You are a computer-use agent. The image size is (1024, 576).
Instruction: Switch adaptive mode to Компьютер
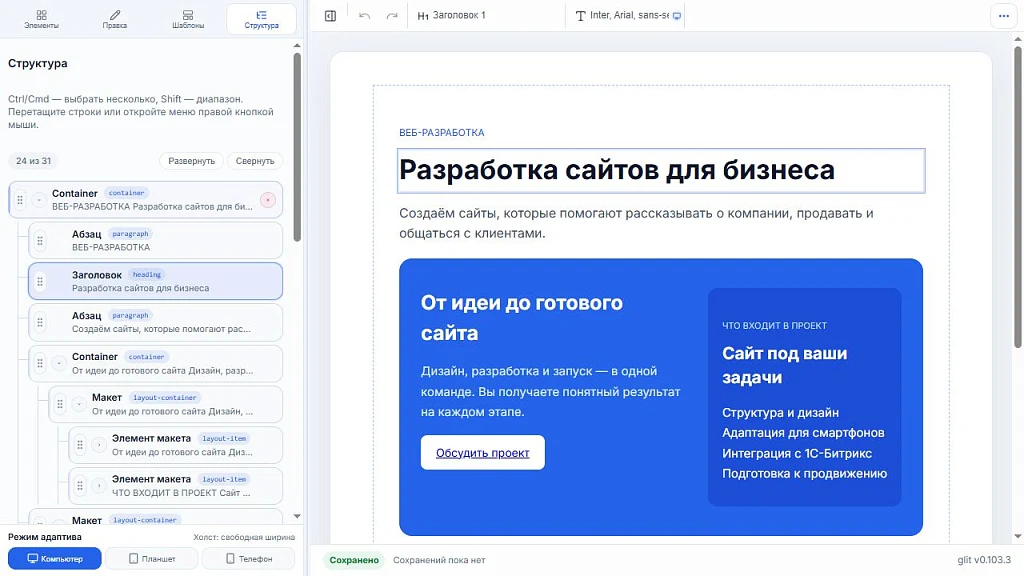click(55, 558)
